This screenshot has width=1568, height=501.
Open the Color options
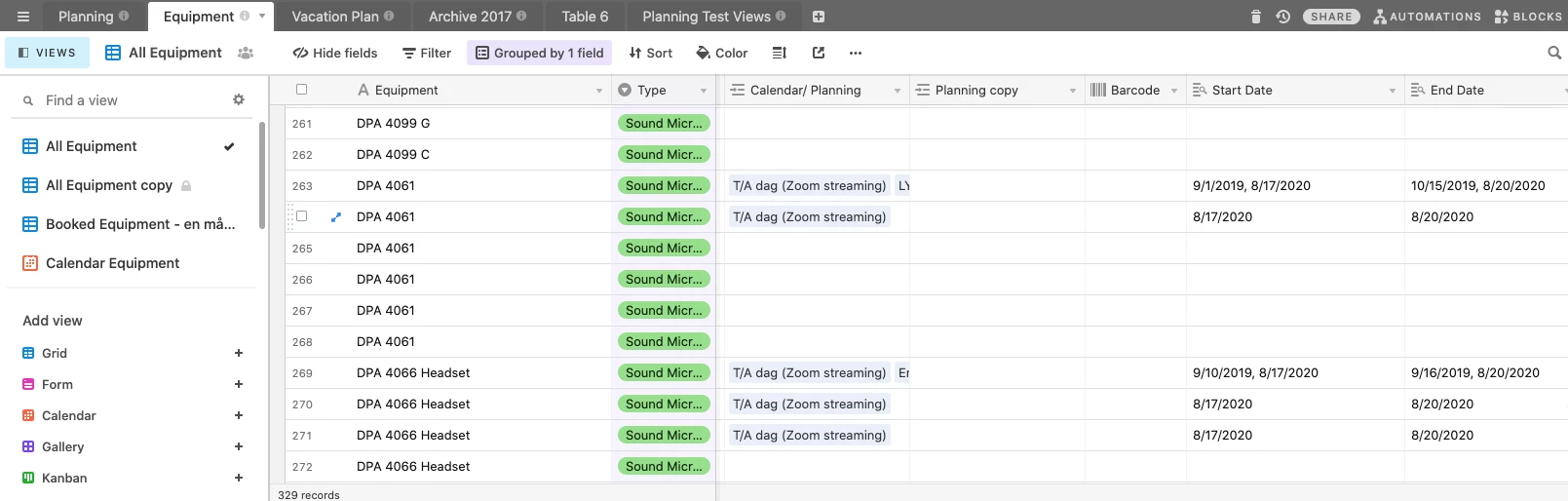pos(722,53)
